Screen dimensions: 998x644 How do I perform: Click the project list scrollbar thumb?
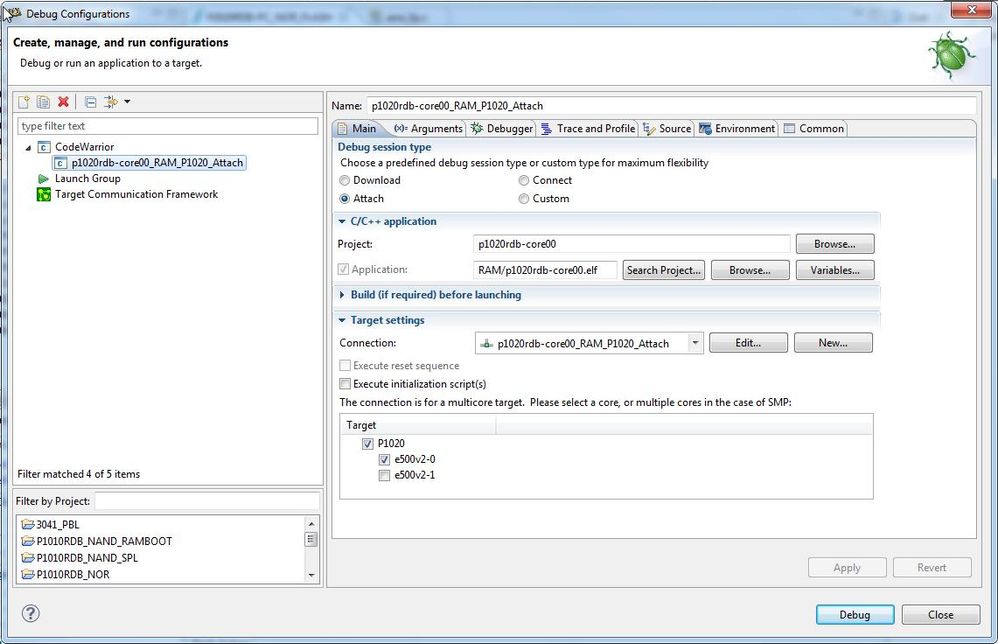[x=311, y=539]
